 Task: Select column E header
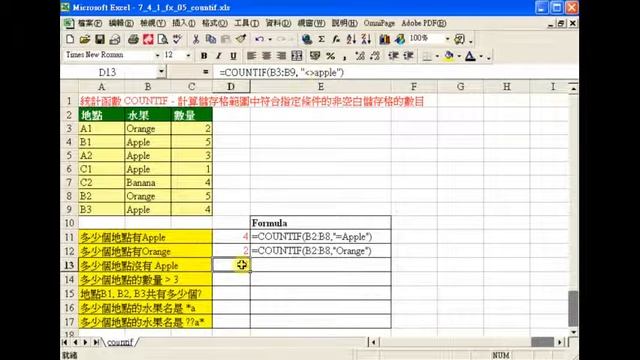pos(321,87)
